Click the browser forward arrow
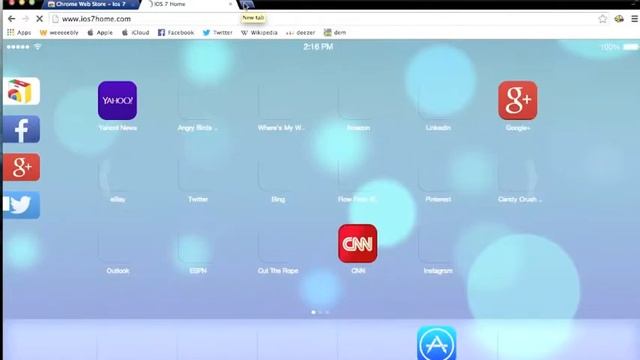The width and height of the screenshot is (640, 360). coord(25,19)
